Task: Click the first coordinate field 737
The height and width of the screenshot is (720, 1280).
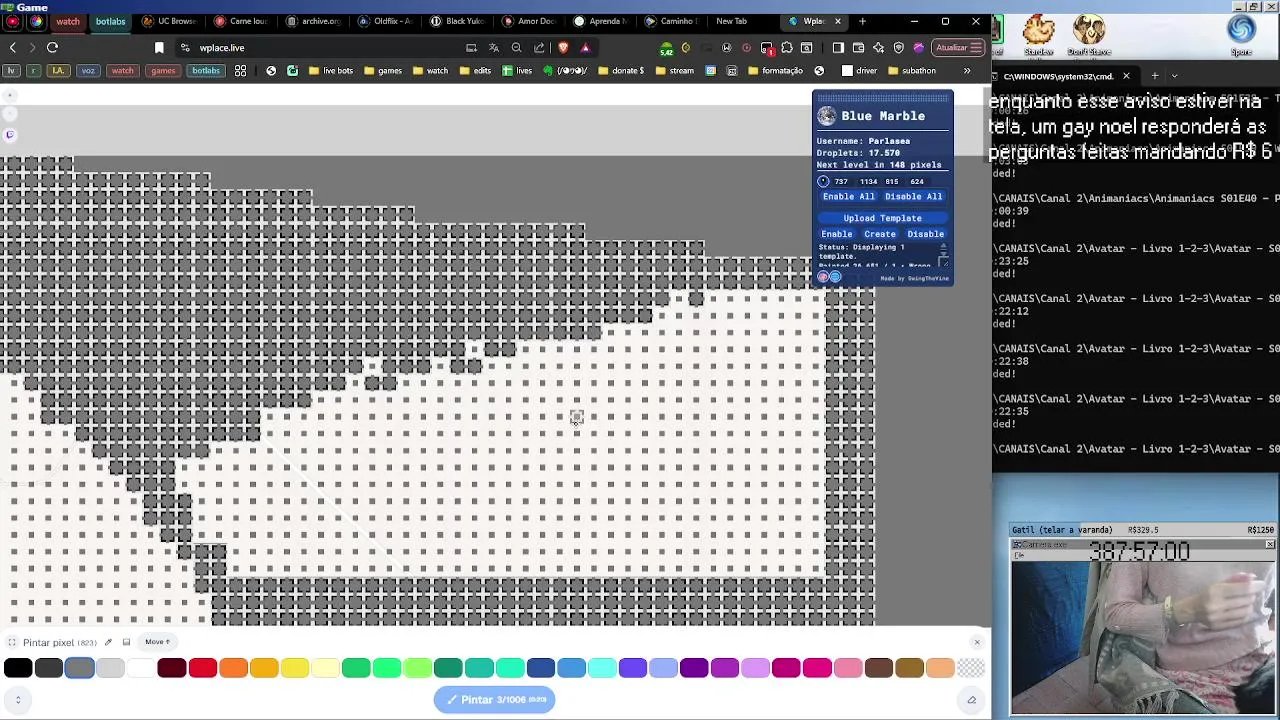Action: (x=841, y=182)
